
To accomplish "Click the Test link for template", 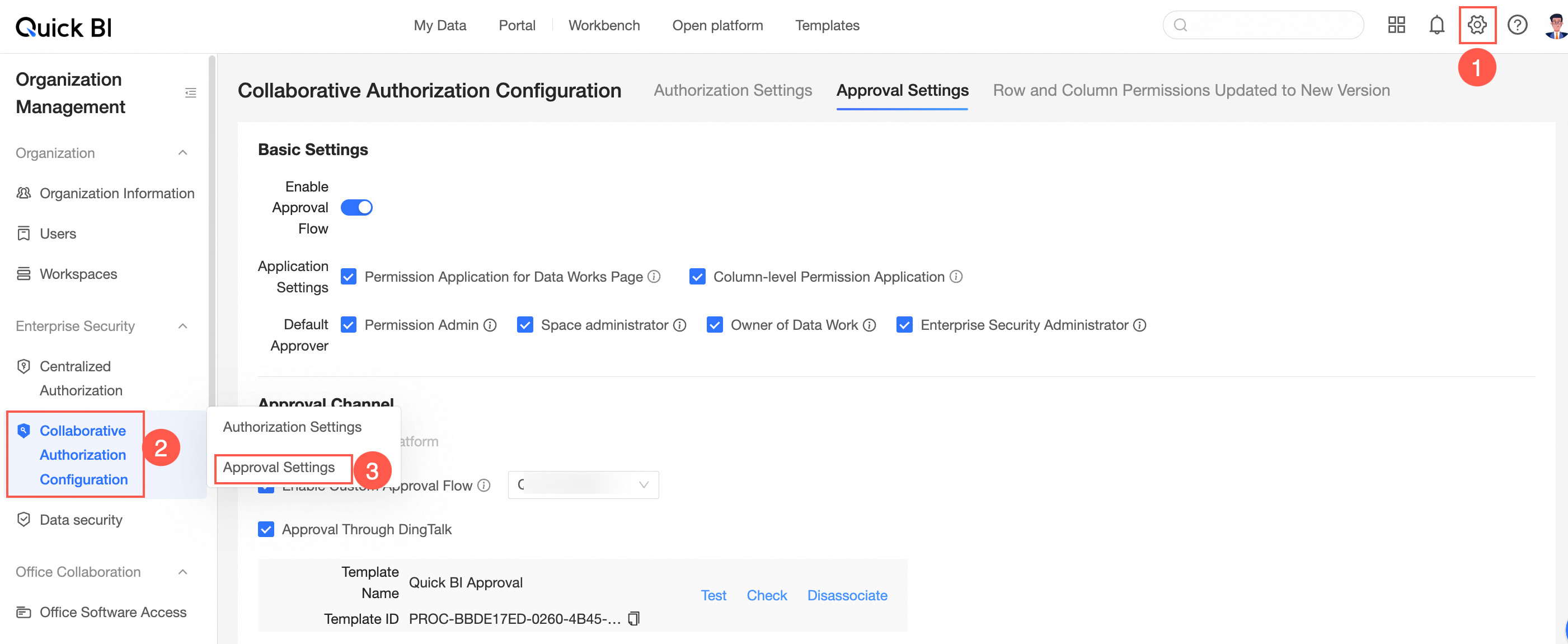I will click(x=713, y=595).
